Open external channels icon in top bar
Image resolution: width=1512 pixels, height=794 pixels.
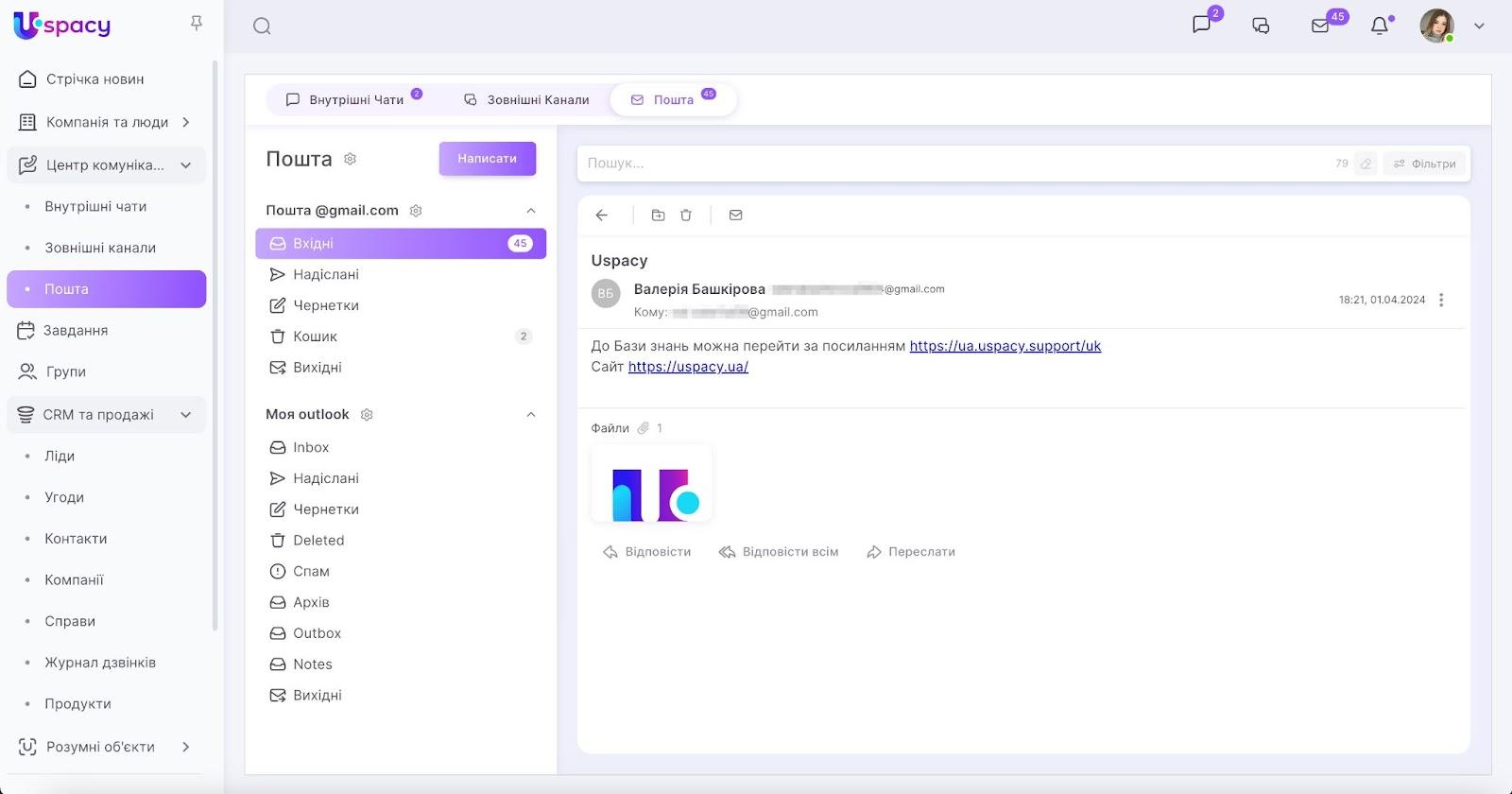coord(1261,26)
